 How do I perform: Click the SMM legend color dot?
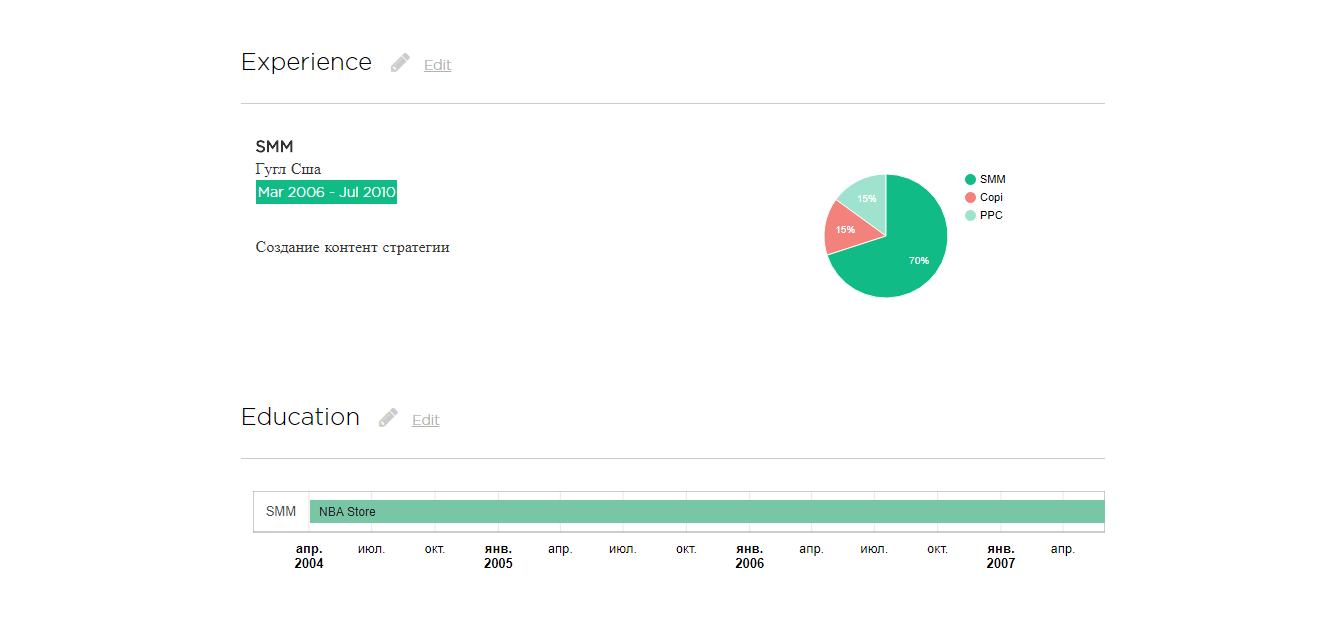[x=970, y=179]
